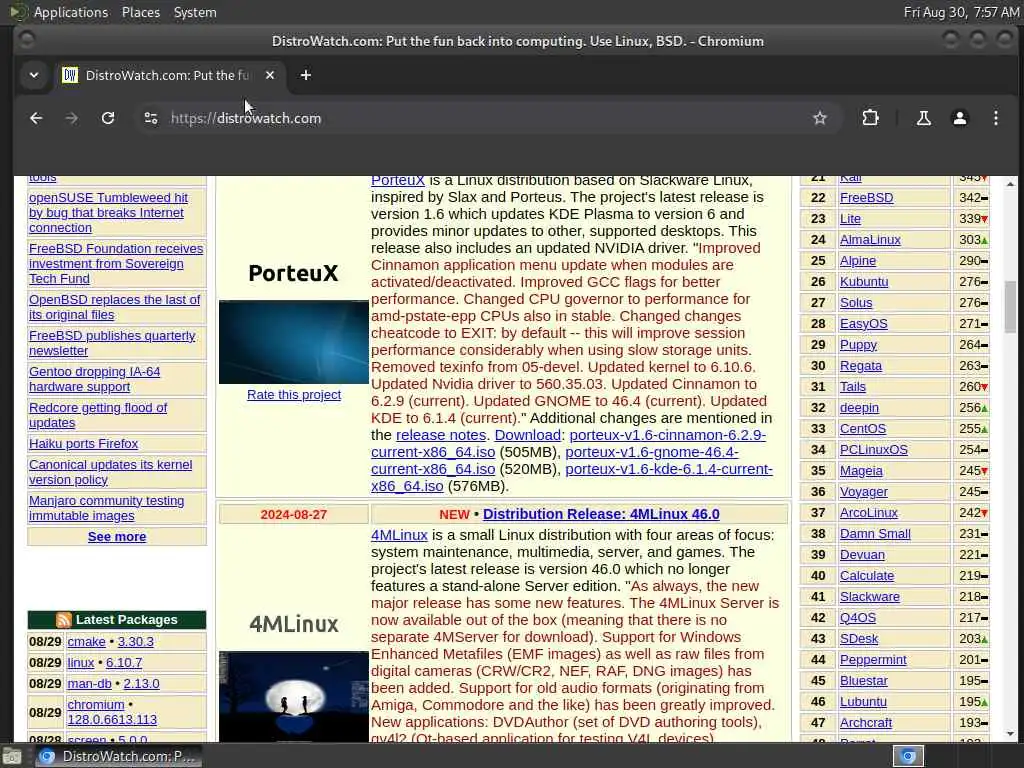1024x768 pixels.
Task: Click the scrollbar down arrow
Action: pos(1010,734)
